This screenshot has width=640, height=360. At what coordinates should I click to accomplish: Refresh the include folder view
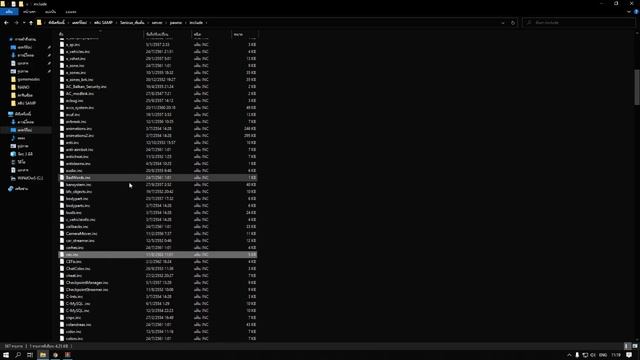pos(513,23)
